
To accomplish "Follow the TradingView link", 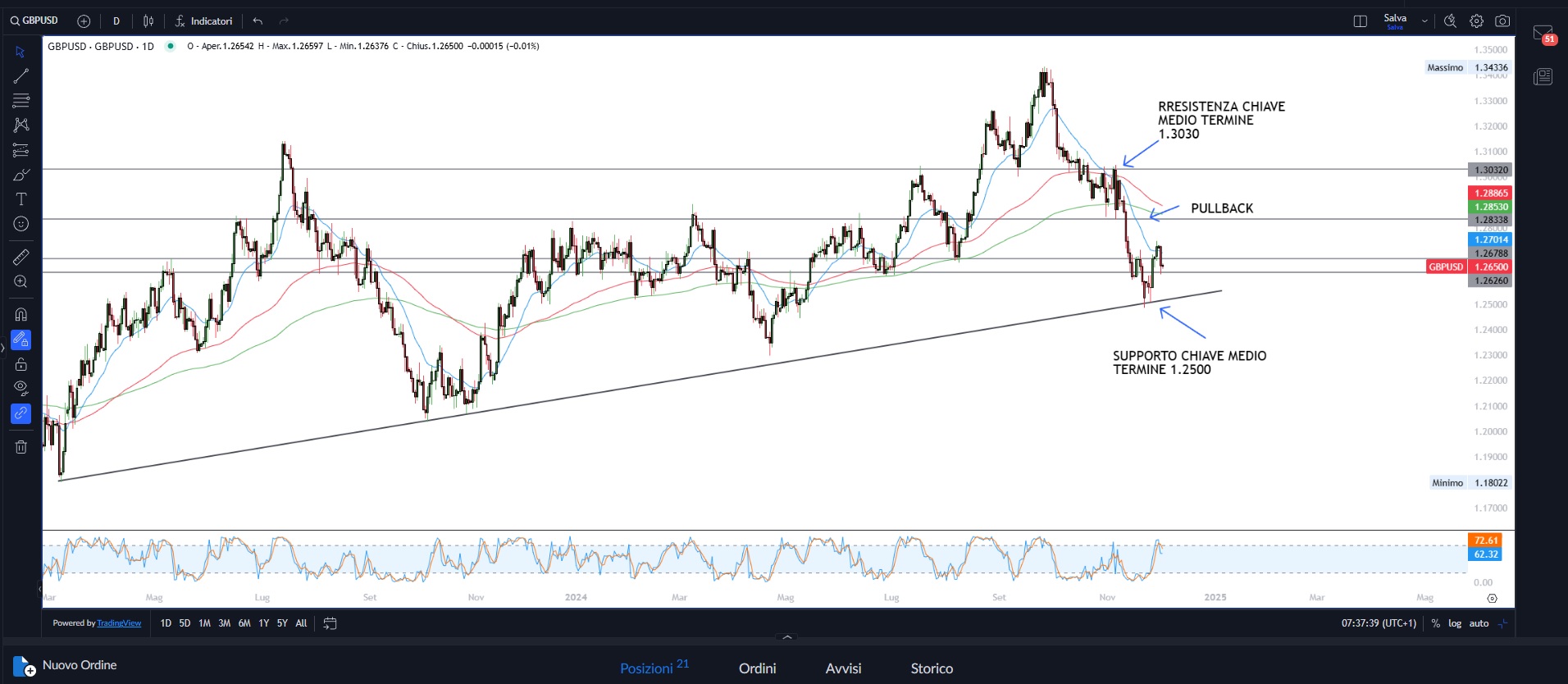I will coord(119,623).
